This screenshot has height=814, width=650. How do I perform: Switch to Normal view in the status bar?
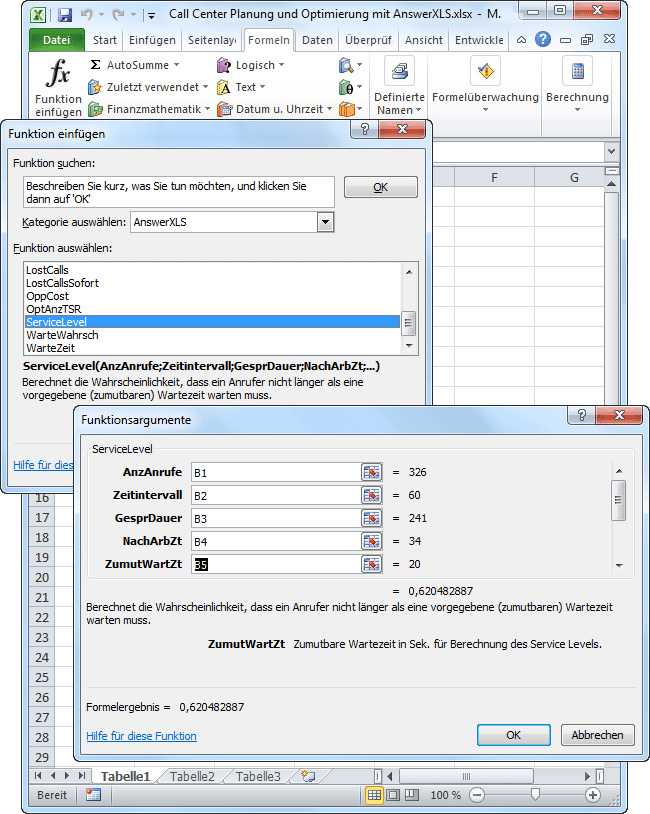tap(374, 795)
